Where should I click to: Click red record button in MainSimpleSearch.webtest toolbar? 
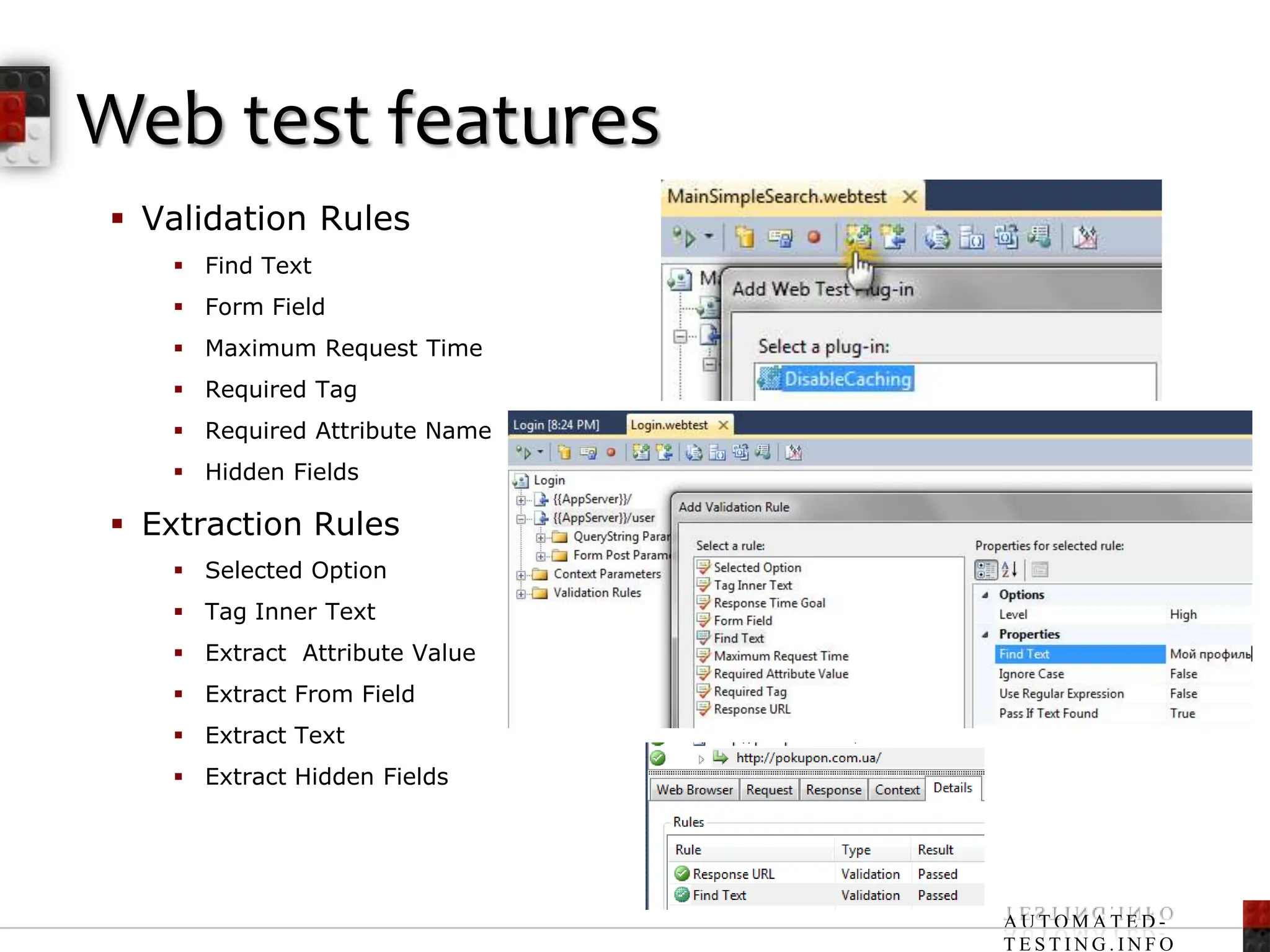click(x=814, y=237)
